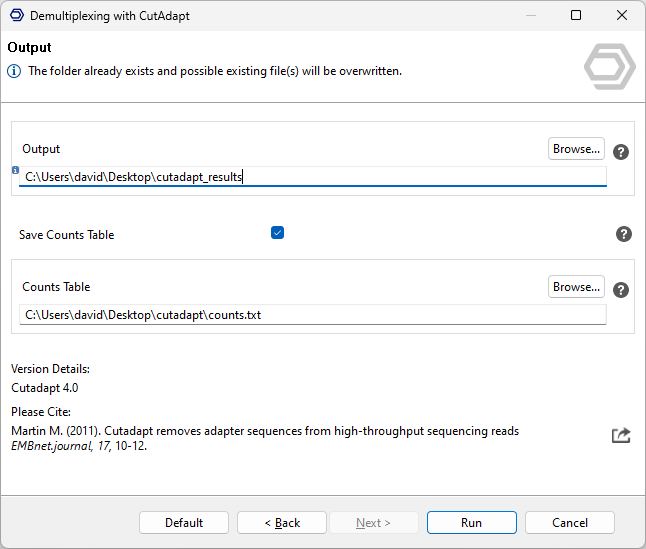Click the export citation icon

[621, 435]
